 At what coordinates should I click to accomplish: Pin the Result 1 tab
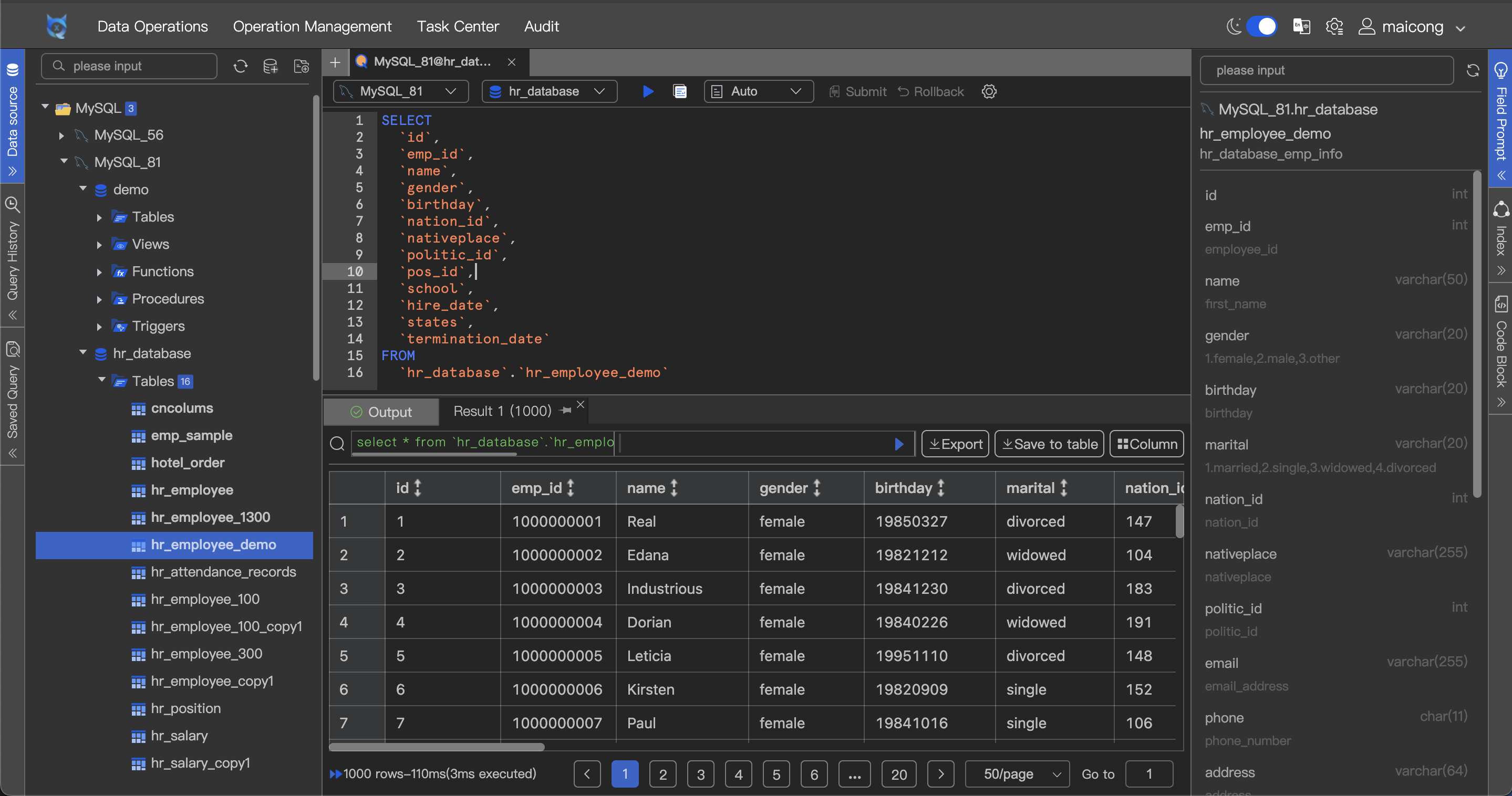click(566, 411)
